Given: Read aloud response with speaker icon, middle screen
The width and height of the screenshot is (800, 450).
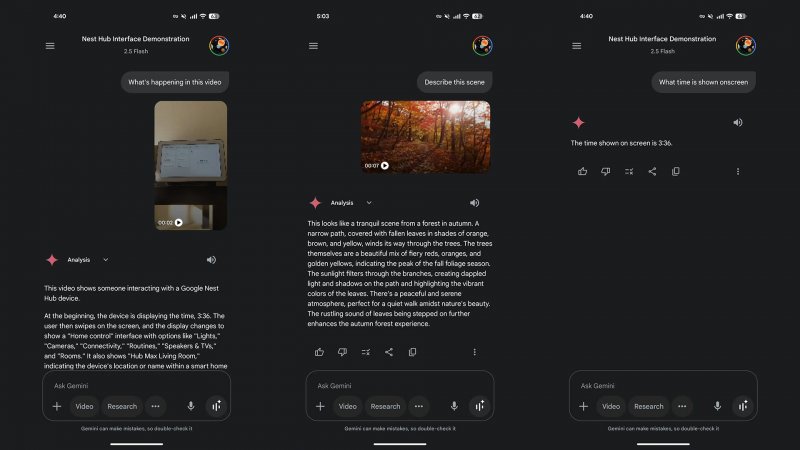Looking at the screenshot, I should (x=474, y=203).
